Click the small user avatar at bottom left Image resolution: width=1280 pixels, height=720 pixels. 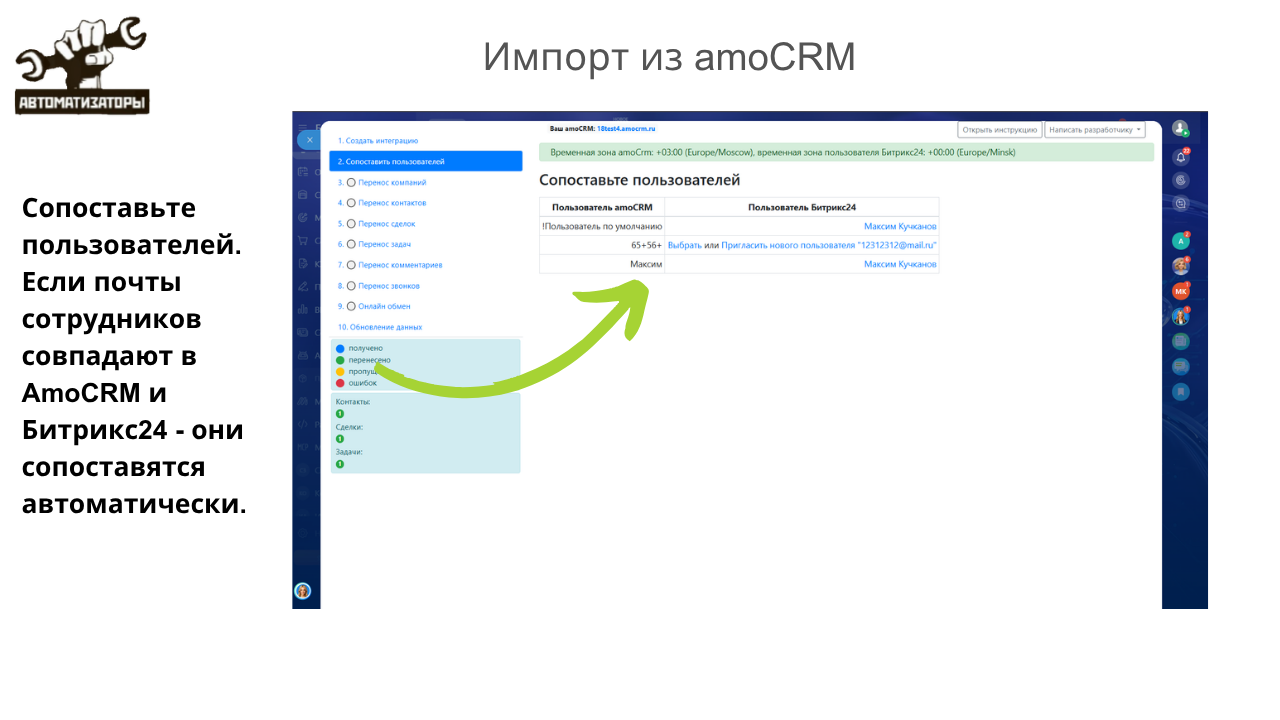coord(302,591)
